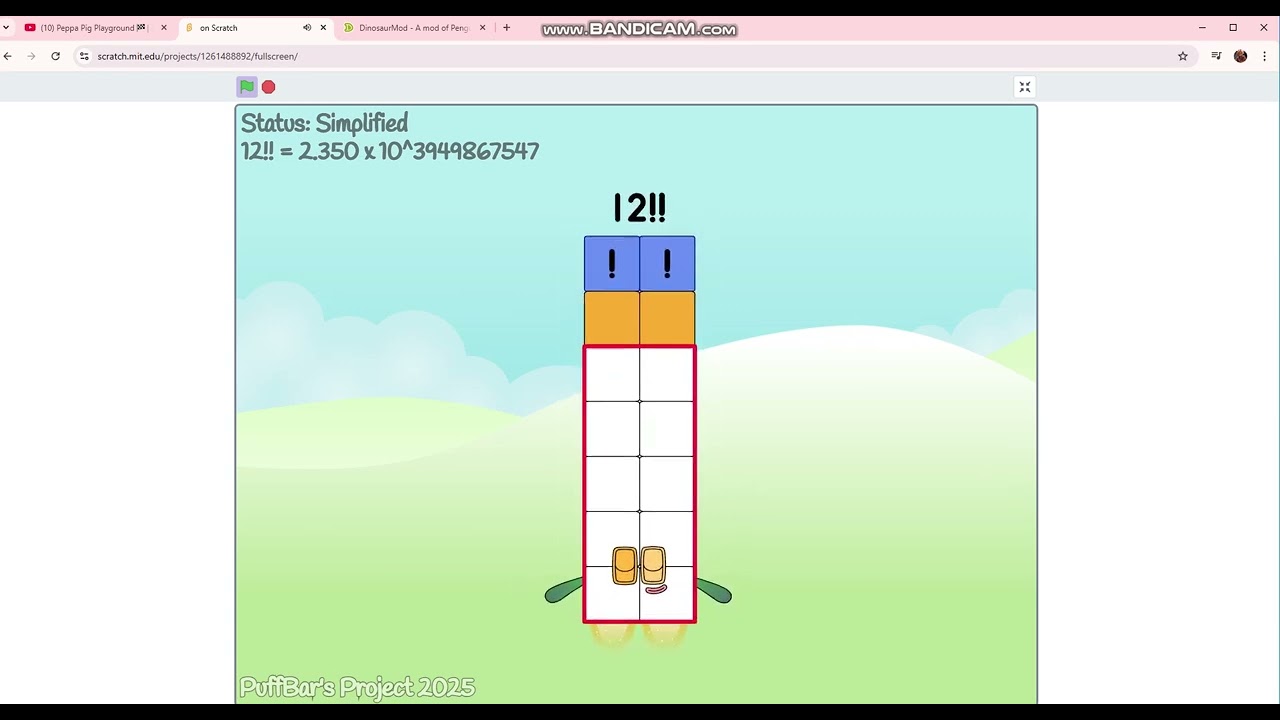Screen dimensions: 1280x720
Task: View site information icon in address bar
Action: [x=84, y=56]
